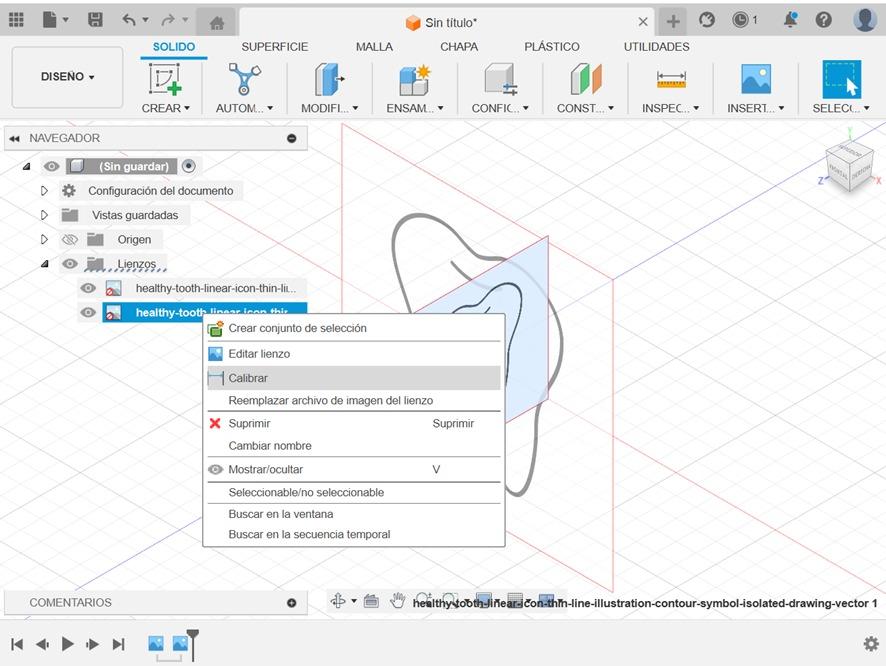Screen dimensions: 886x666
Task: Toggle eye of the selected healthy-tooth canvas
Action: (88, 312)
